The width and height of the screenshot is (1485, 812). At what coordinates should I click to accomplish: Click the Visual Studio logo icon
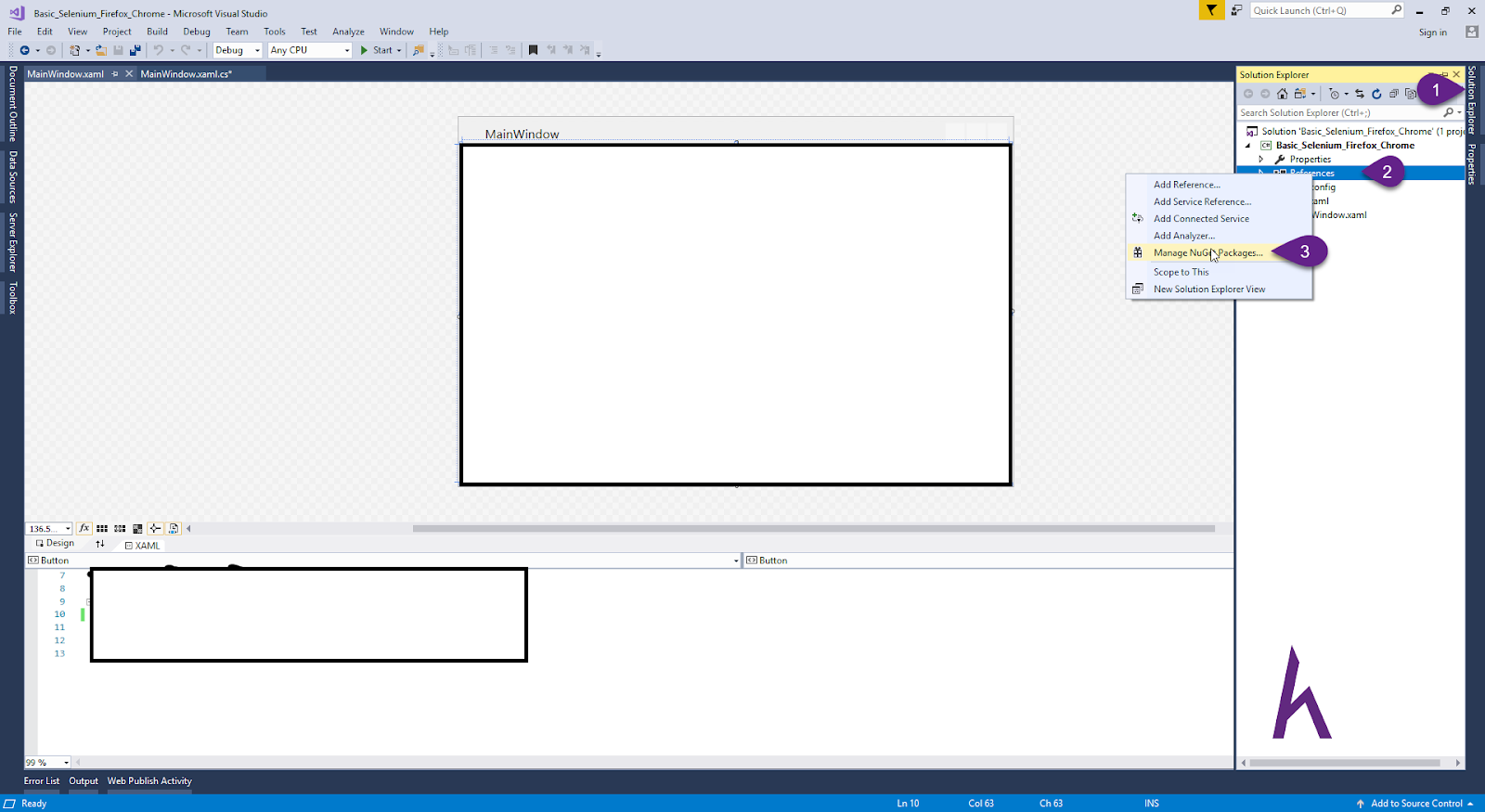(17, 13)
